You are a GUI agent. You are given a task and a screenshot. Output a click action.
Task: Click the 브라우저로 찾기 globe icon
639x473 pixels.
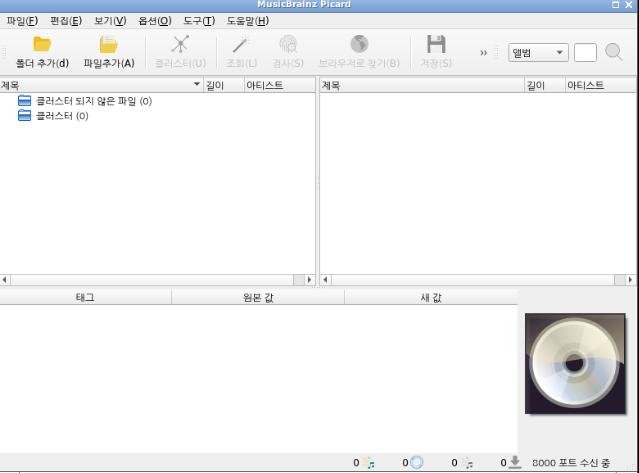click(359, 44)
